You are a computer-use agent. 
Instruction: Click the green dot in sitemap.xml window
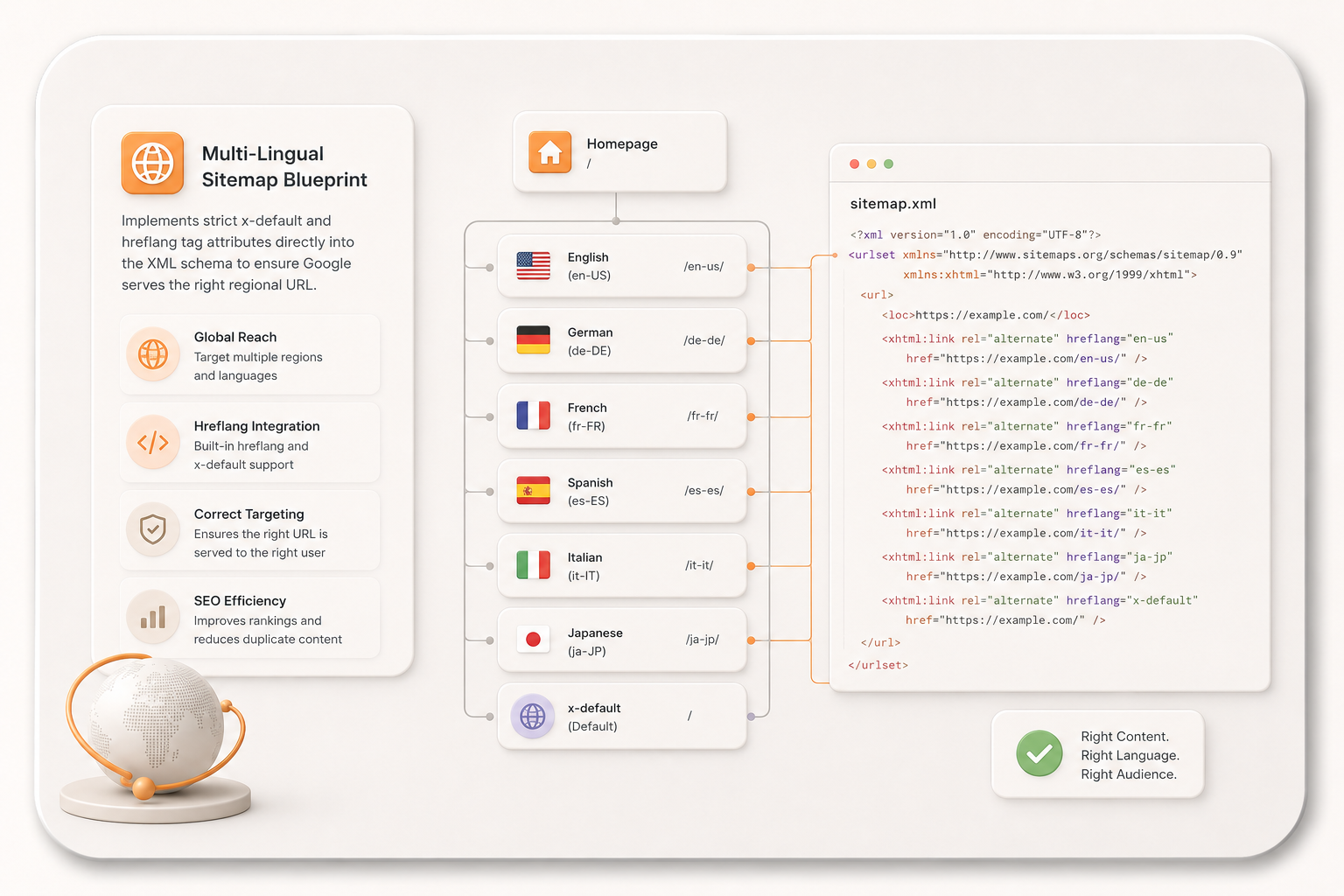pyautogui.click(x=889, y=164)
